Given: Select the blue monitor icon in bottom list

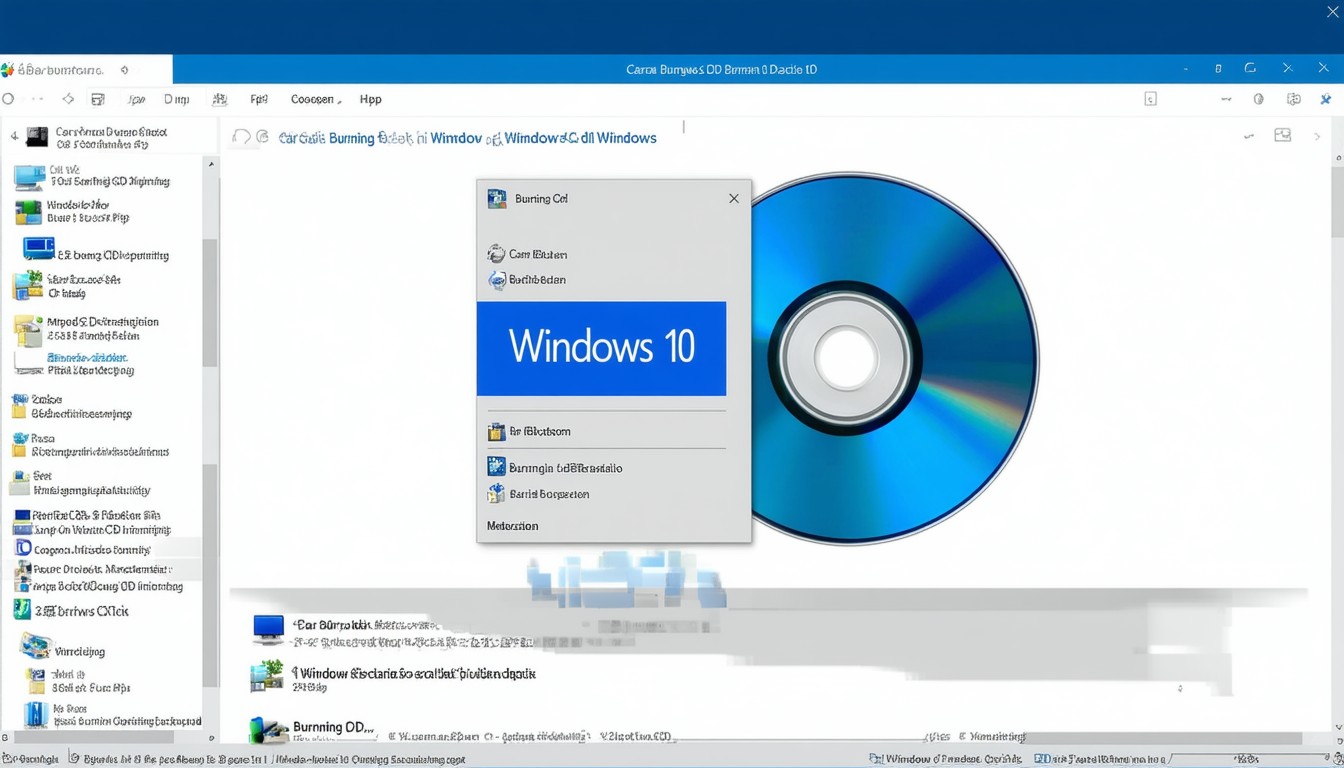Looking at the screenshot, I should pyautogui.click(x=268, y=628).
